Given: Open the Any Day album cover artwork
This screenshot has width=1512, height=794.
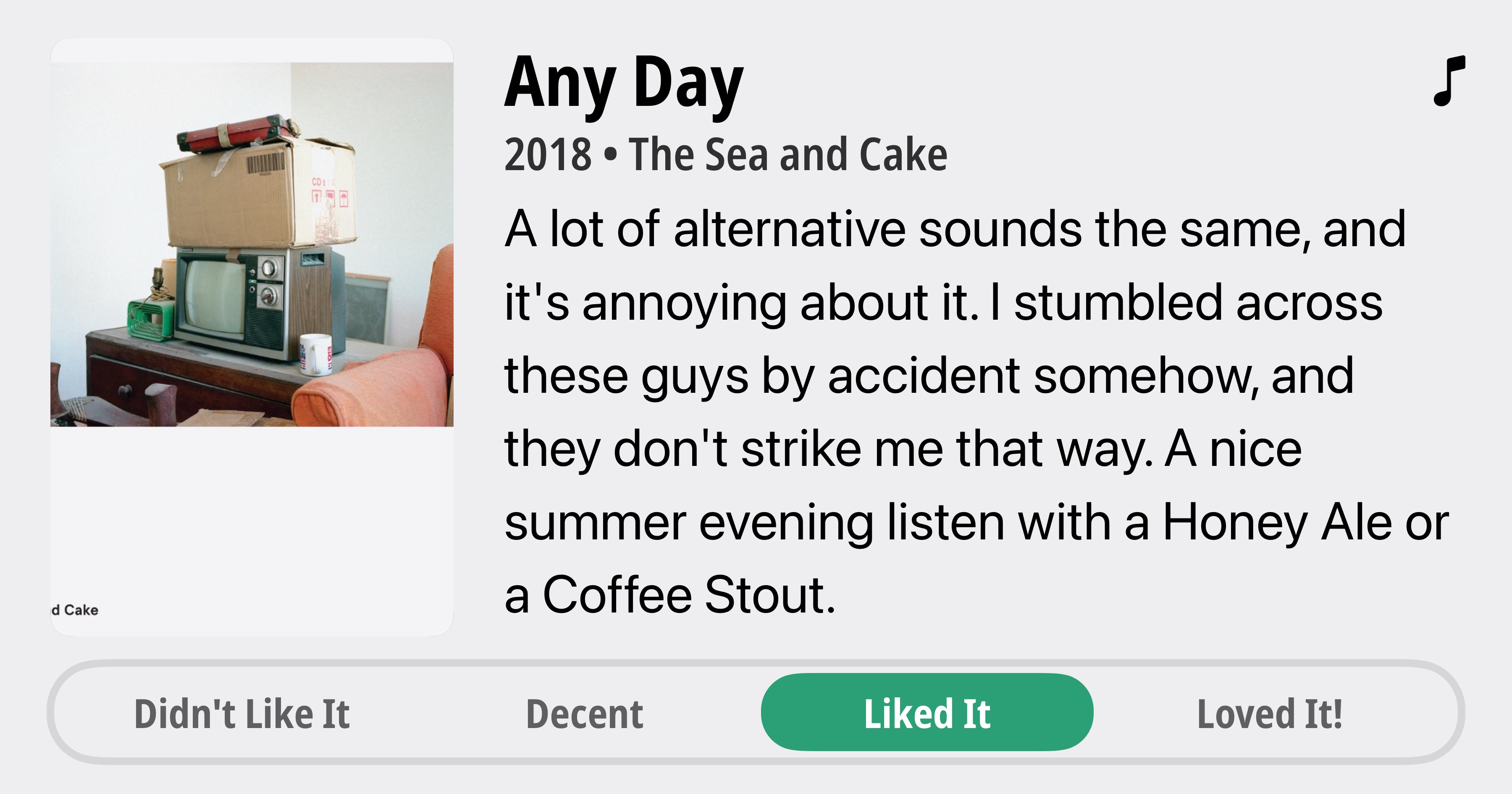Looking at the screenshot, I should coord(252,244).
